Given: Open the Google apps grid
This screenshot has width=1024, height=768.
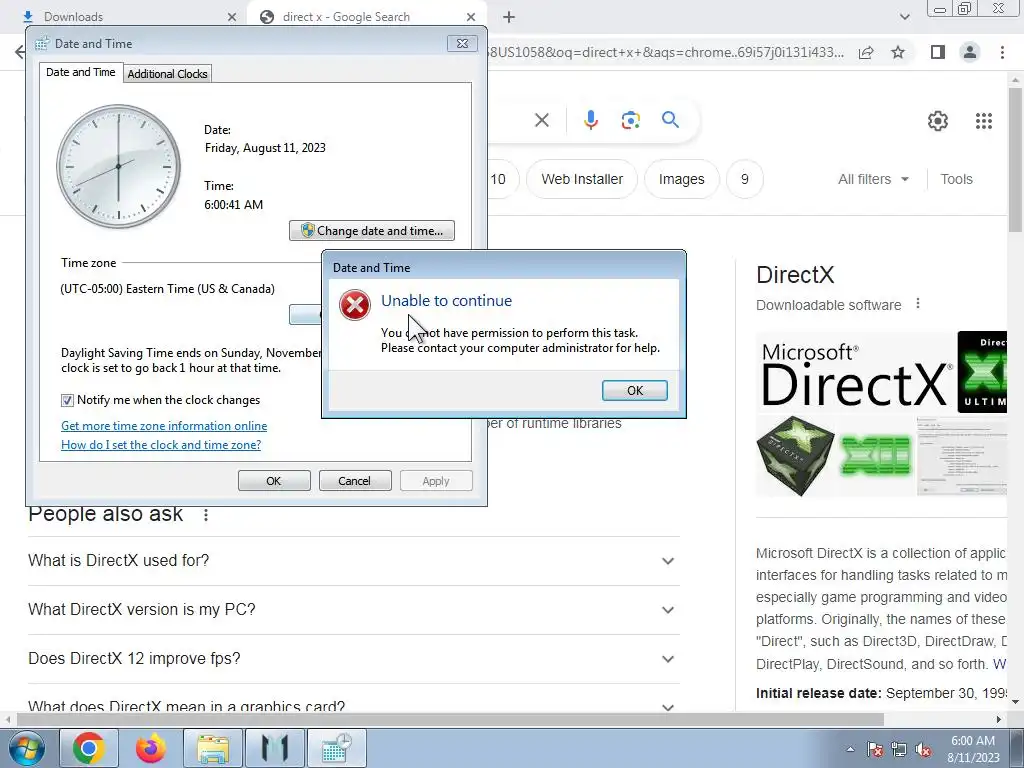Looking at the screenshot, I should [x=984, y=121].
